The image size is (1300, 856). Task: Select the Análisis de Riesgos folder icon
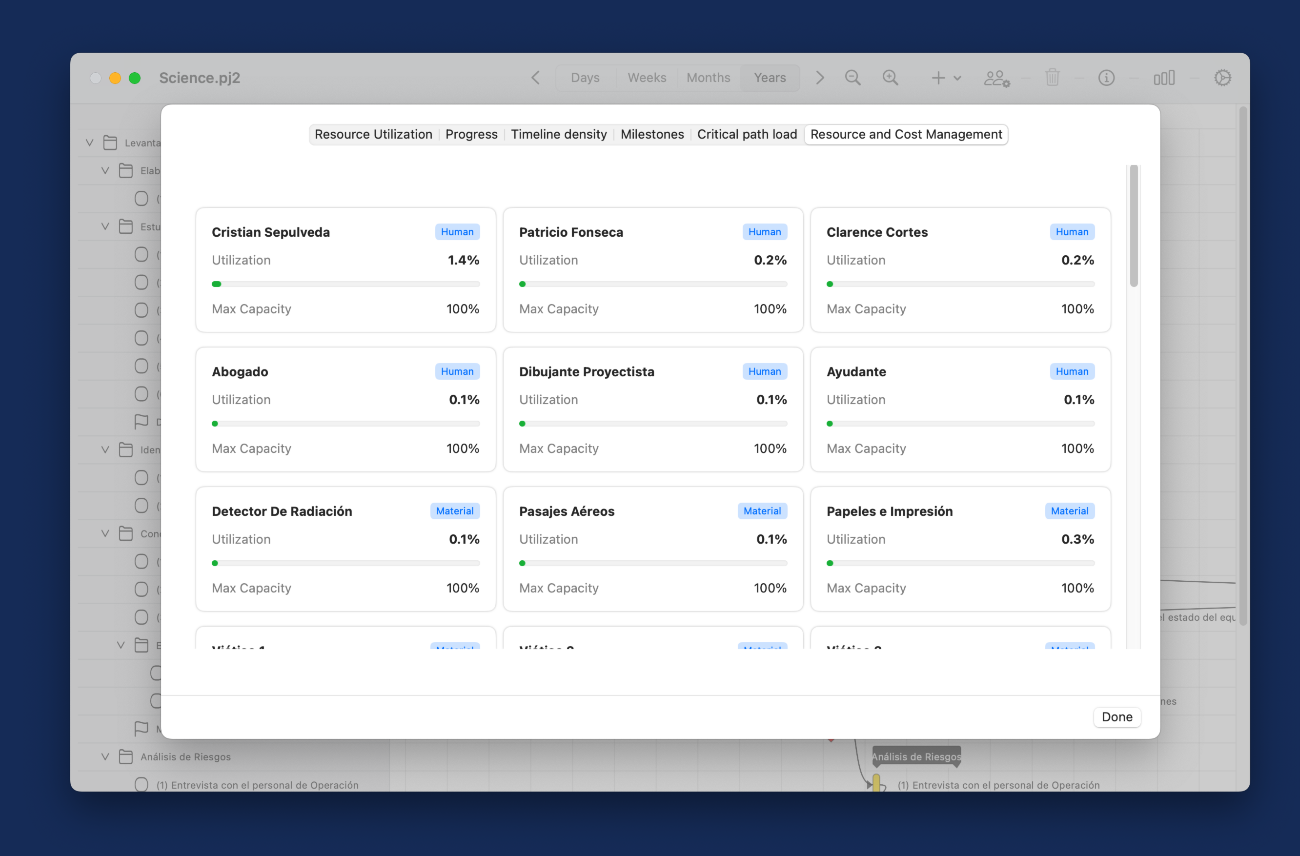[x=125, y=757]
